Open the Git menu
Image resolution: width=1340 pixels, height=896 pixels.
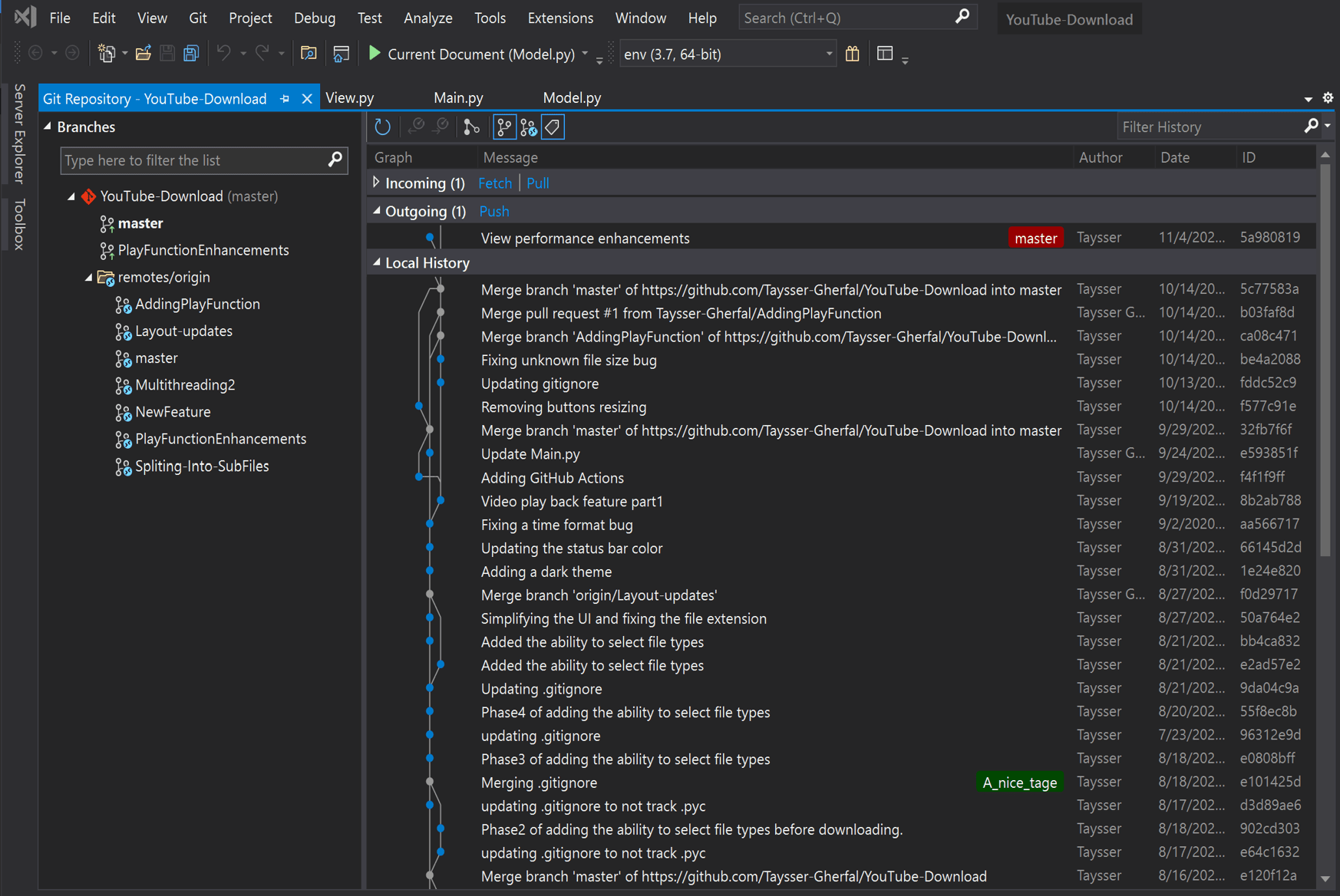point(197,18)
